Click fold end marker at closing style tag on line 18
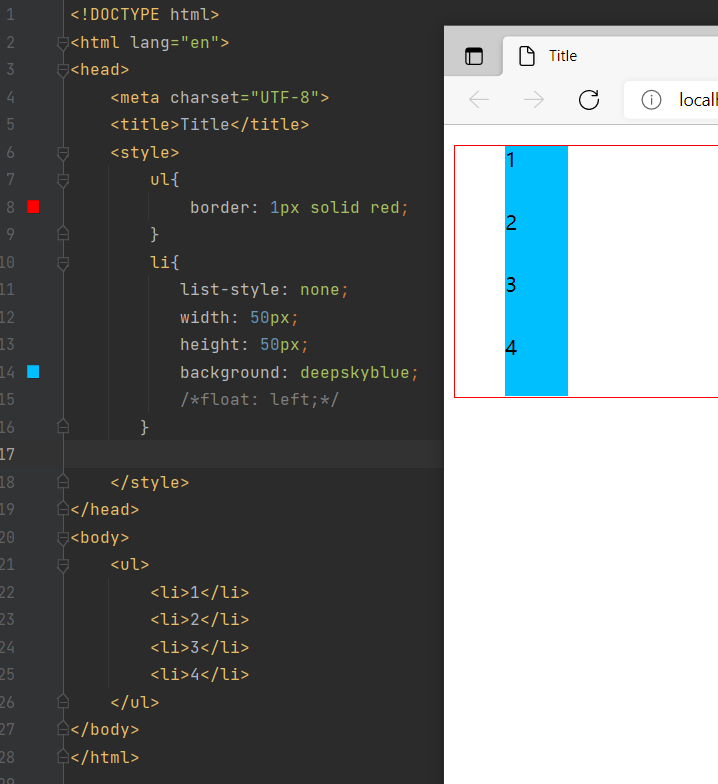Viewport: 718px width, 784px height. point(63,481)
